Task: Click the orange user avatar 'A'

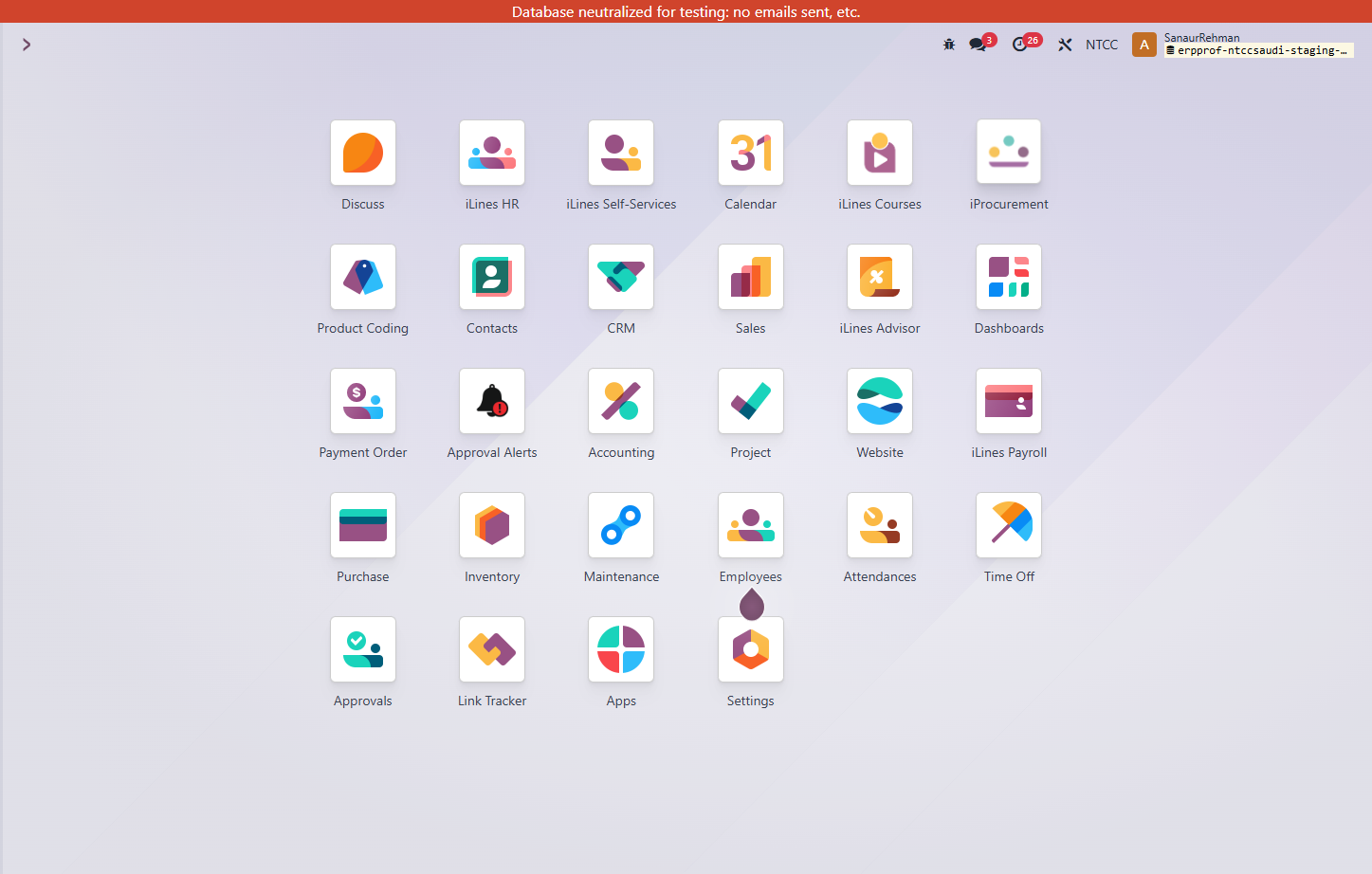Action: click(1144, 45)
